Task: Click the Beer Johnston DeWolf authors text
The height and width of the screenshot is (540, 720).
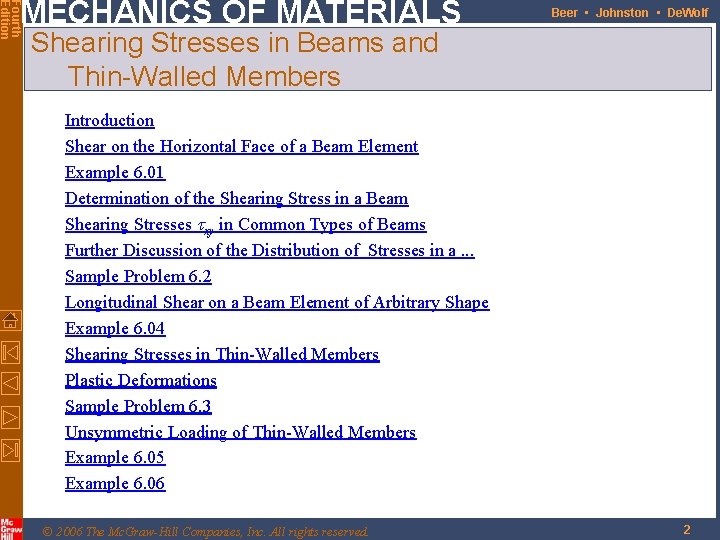Action: (x=630, y=13)
